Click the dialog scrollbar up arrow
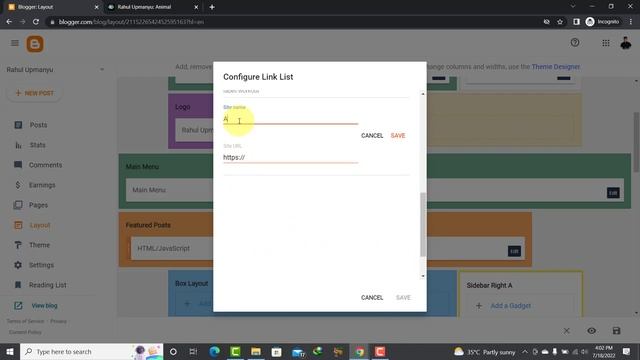Viewport: 640px width, 360px height. click(x=423, y=94)
